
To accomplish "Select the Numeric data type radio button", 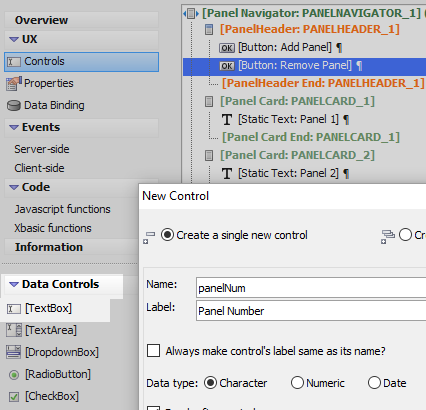I will pos(297,383).
